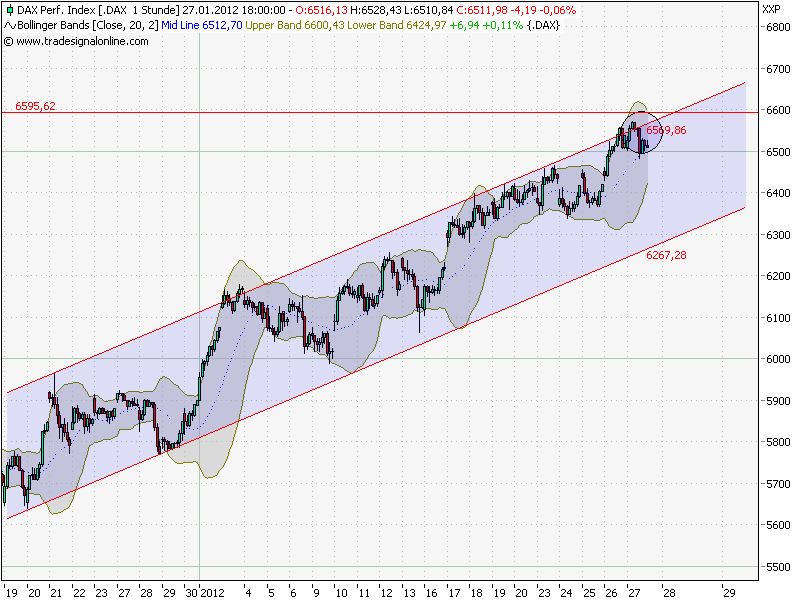Click the 5700 price axis label
800x600 pixels.
[x=778, y=484]
